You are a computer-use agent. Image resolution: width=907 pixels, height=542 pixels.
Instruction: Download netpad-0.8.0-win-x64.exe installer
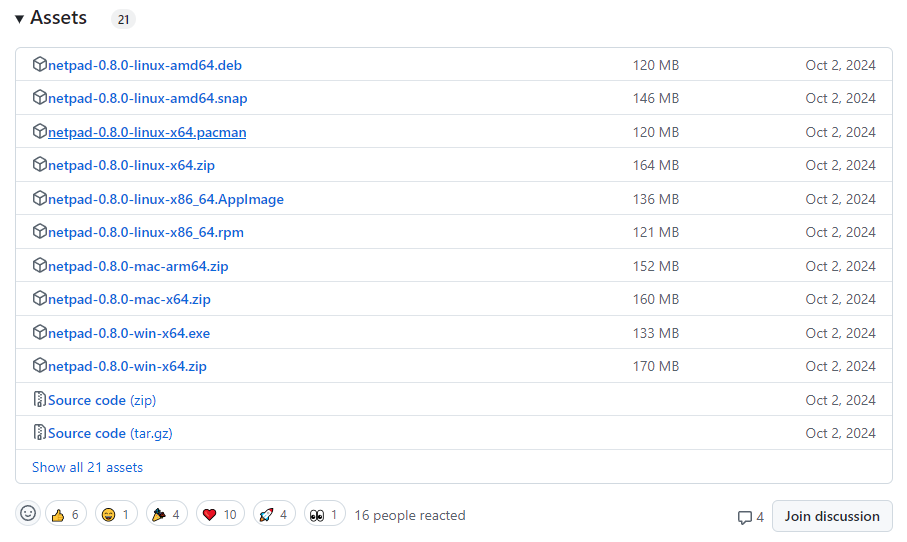(x=129, y=334)
